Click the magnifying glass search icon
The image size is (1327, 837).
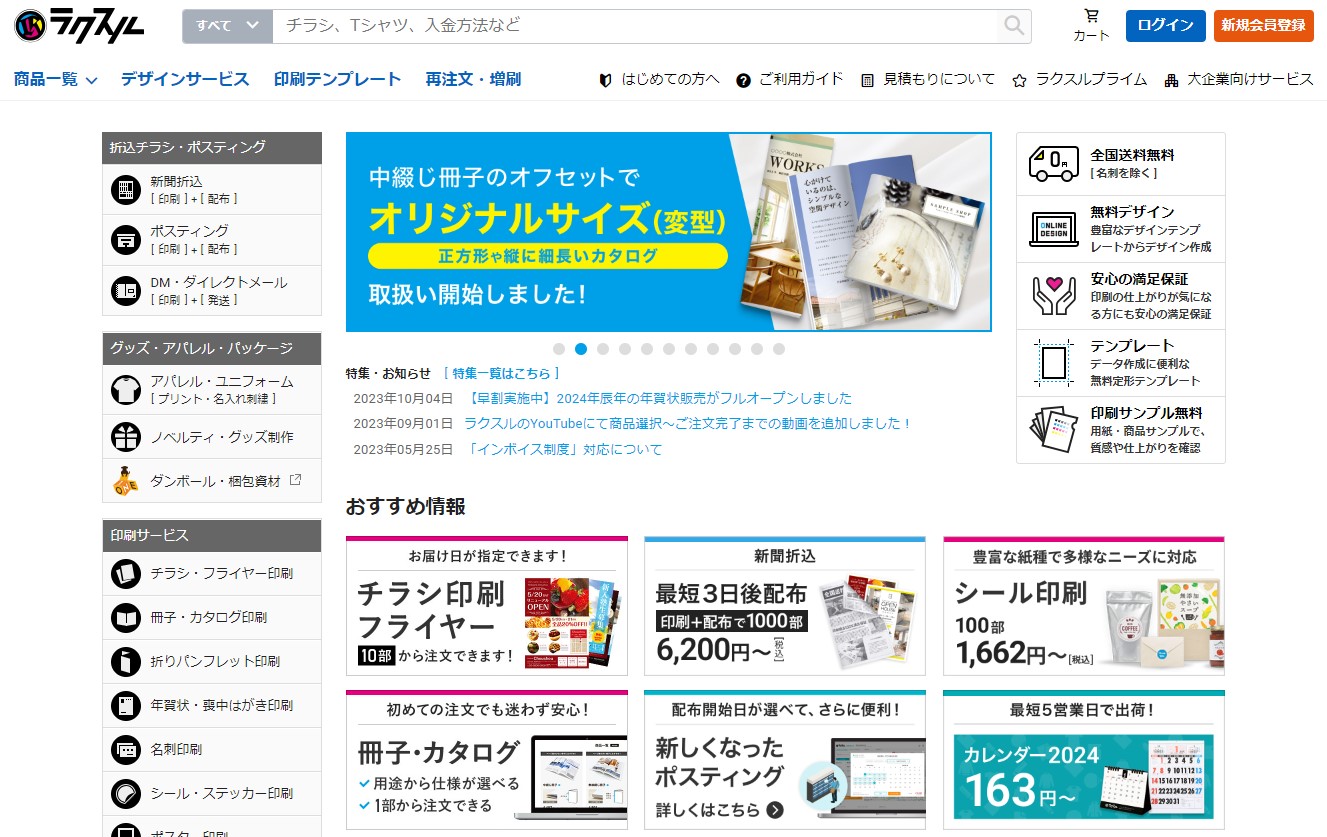coord(1014,26)
